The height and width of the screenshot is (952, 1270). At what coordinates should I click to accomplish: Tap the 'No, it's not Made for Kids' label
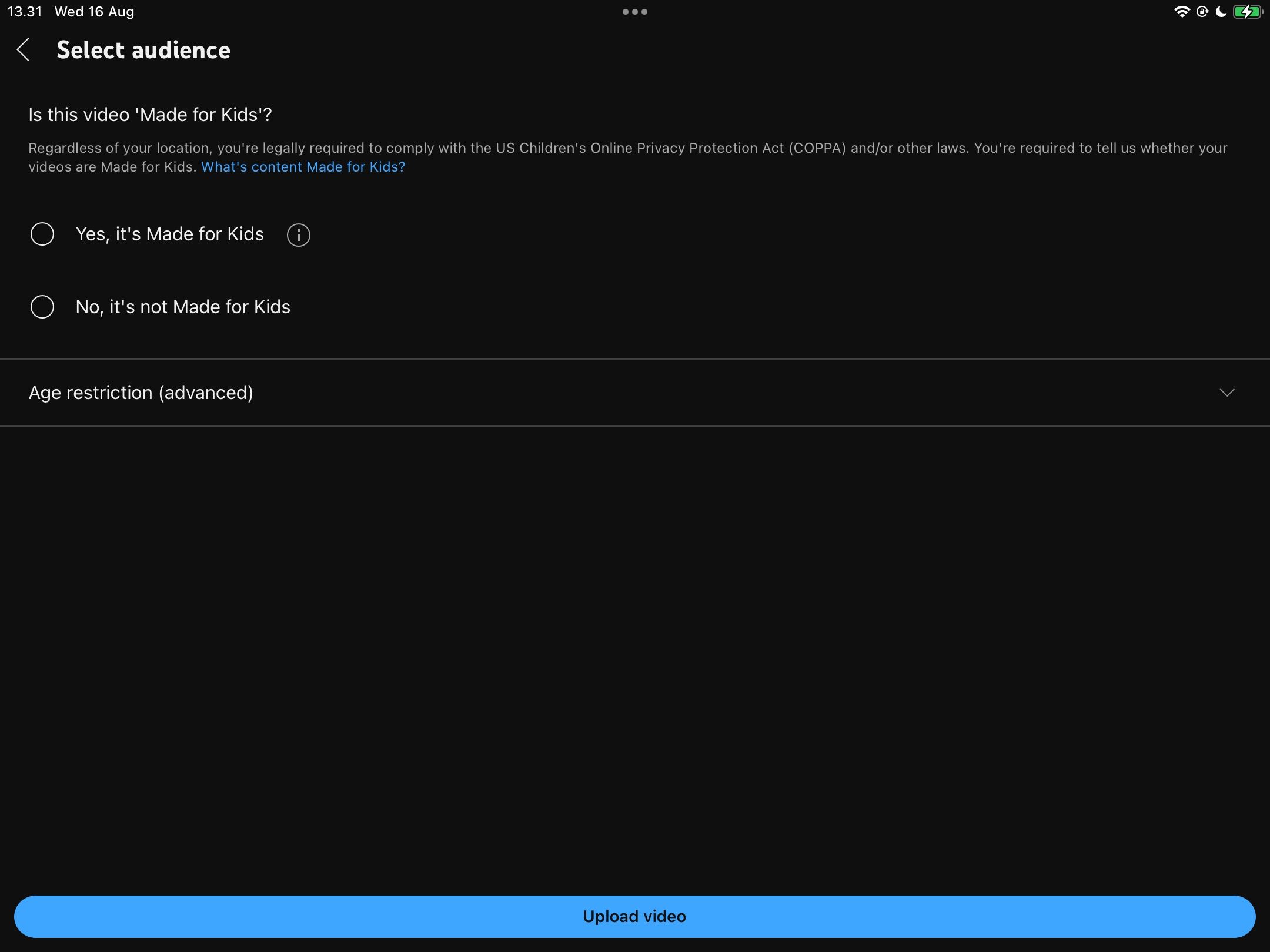183,307
